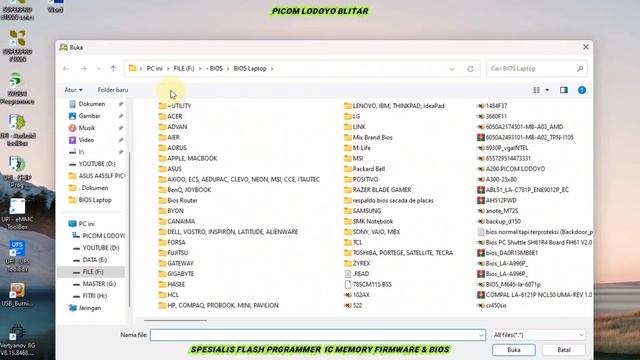Select DATA (E:) drive
This screenshot has height=360, width=640.
click(94, 260)
